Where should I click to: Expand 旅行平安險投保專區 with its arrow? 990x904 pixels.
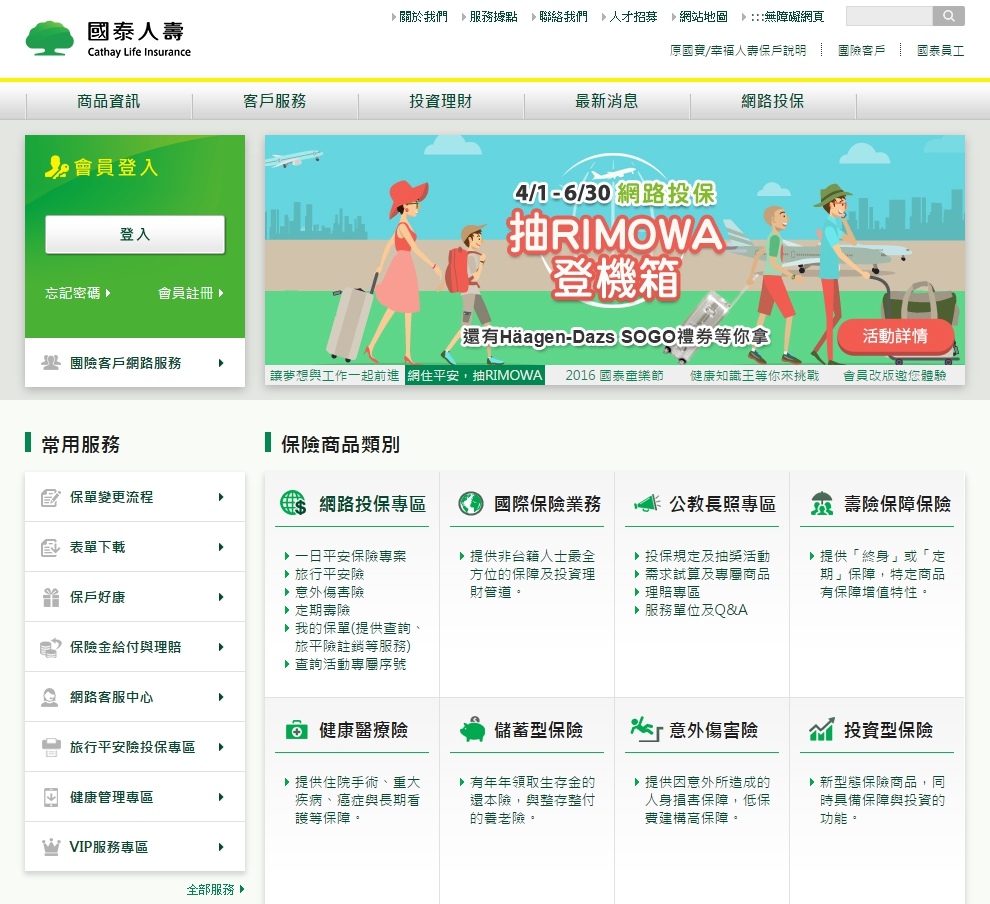[221, 747]
